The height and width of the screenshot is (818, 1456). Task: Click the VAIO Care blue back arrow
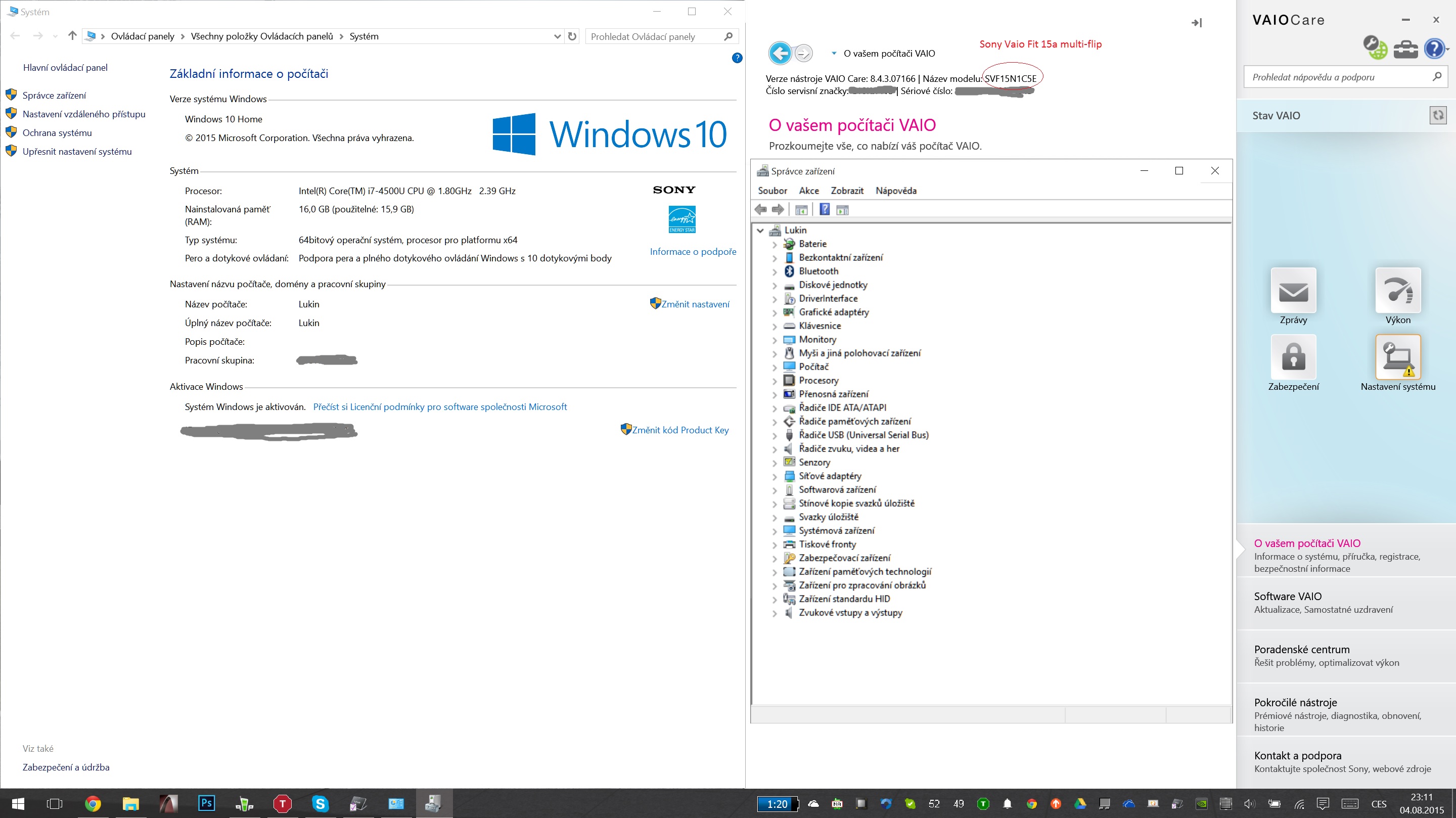[x=780, y=54]
